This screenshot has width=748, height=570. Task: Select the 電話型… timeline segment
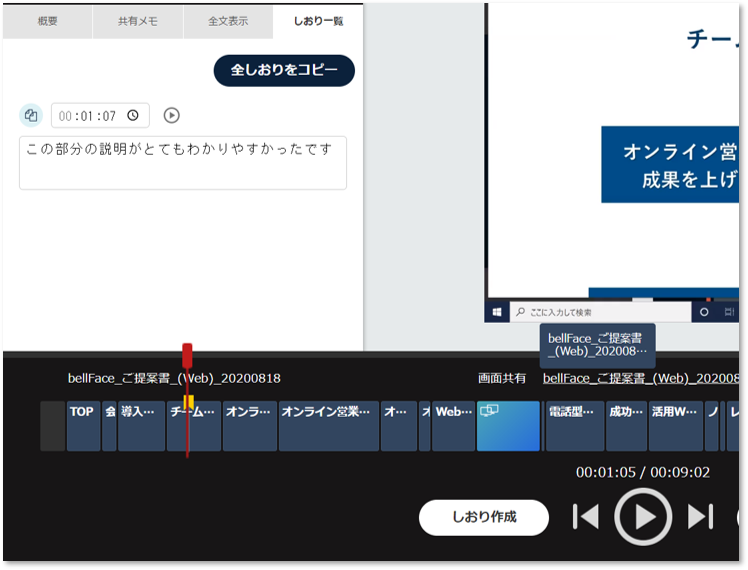[575, 426]
